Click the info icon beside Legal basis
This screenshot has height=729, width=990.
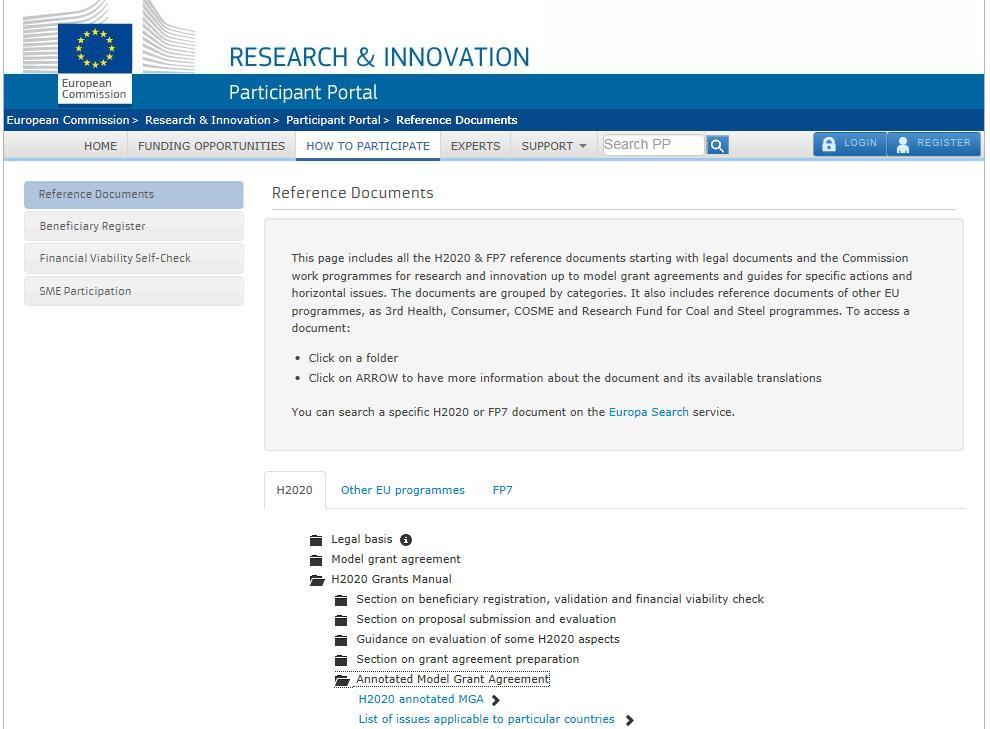[406, 540]
